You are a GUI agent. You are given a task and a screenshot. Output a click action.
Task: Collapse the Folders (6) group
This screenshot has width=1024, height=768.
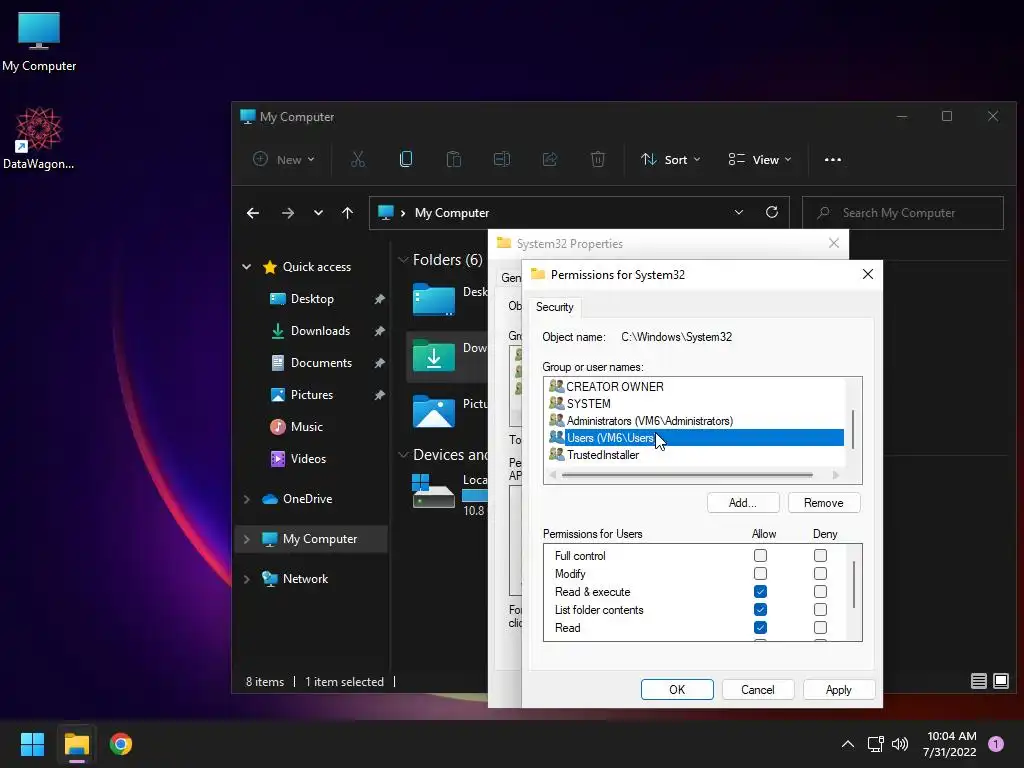tap(403, 260)
